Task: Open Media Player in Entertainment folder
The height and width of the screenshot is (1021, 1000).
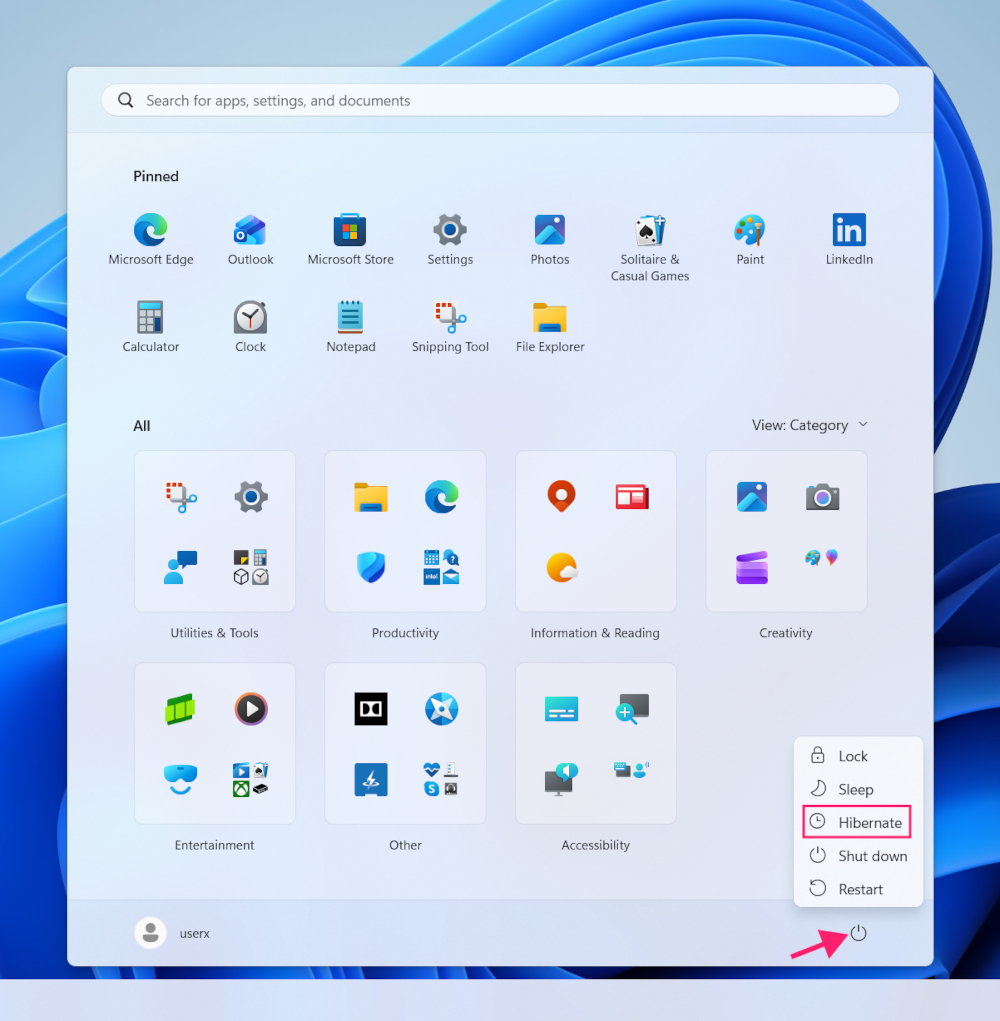Action: tap(251, 709)
